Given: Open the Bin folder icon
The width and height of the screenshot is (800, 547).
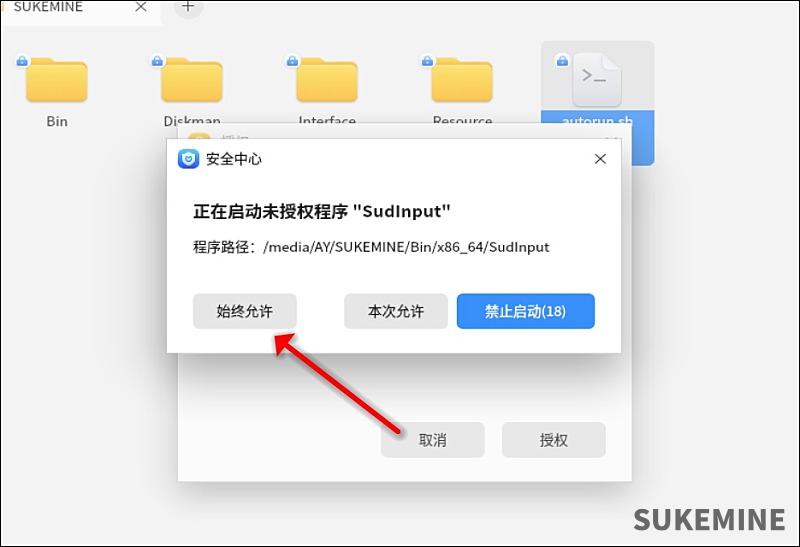Looking at the screenshot, I should point(57,81).
